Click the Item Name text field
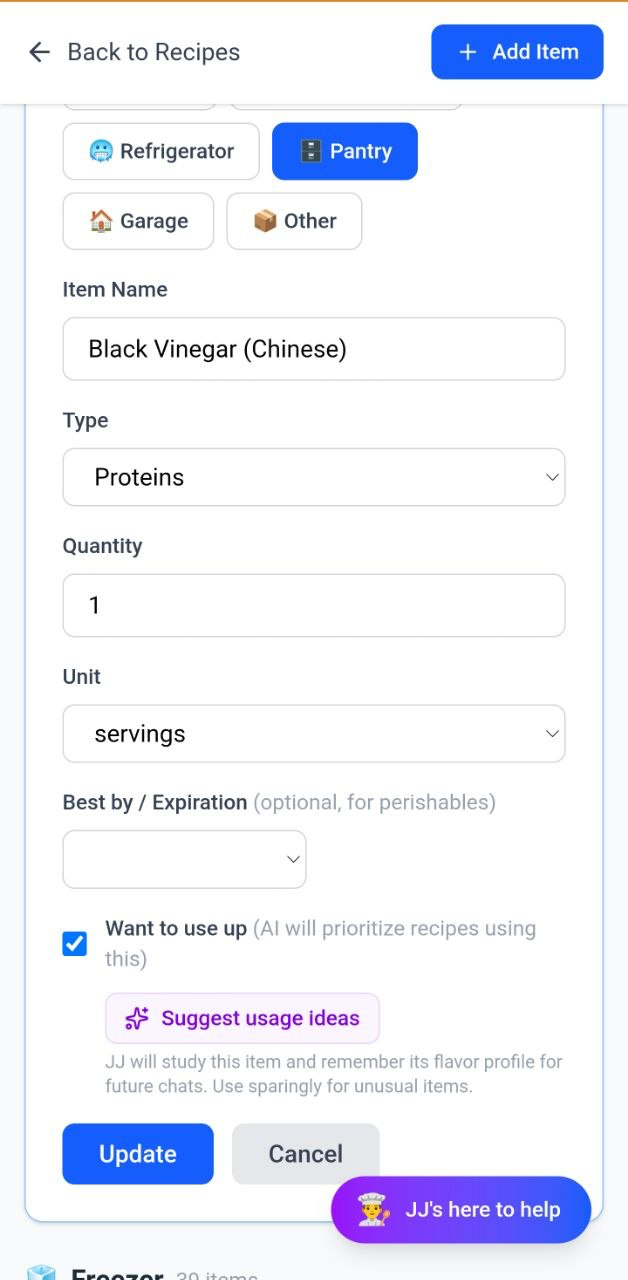The image size is (628, 1280). (x=314, y=349)
